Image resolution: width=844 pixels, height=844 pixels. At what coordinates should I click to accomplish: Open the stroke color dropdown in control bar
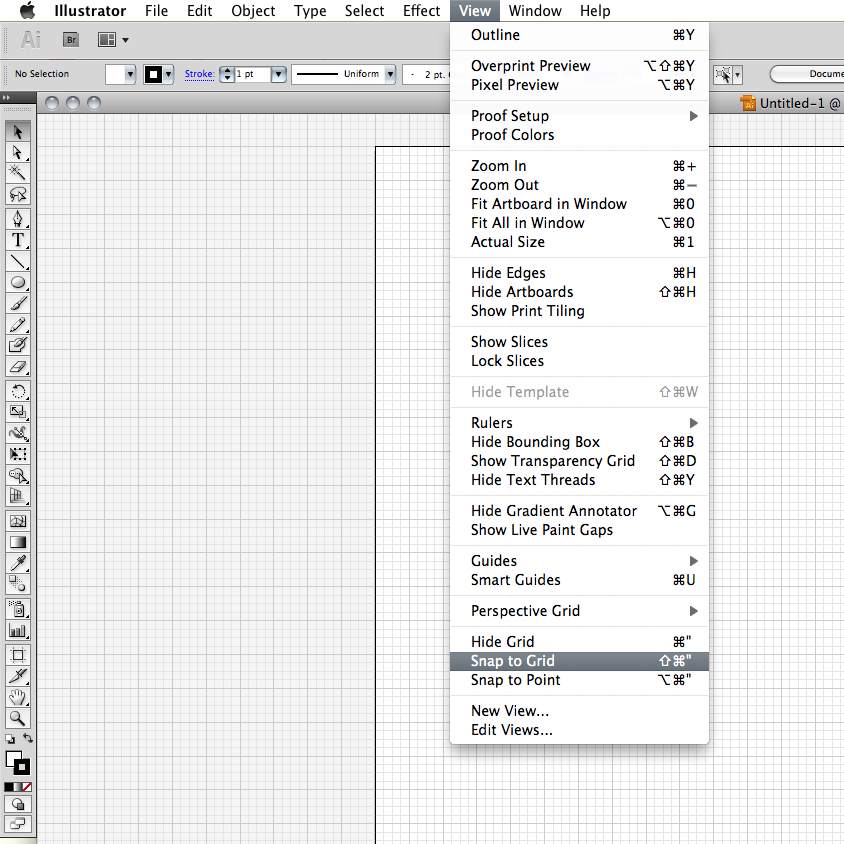coord(168,74)
